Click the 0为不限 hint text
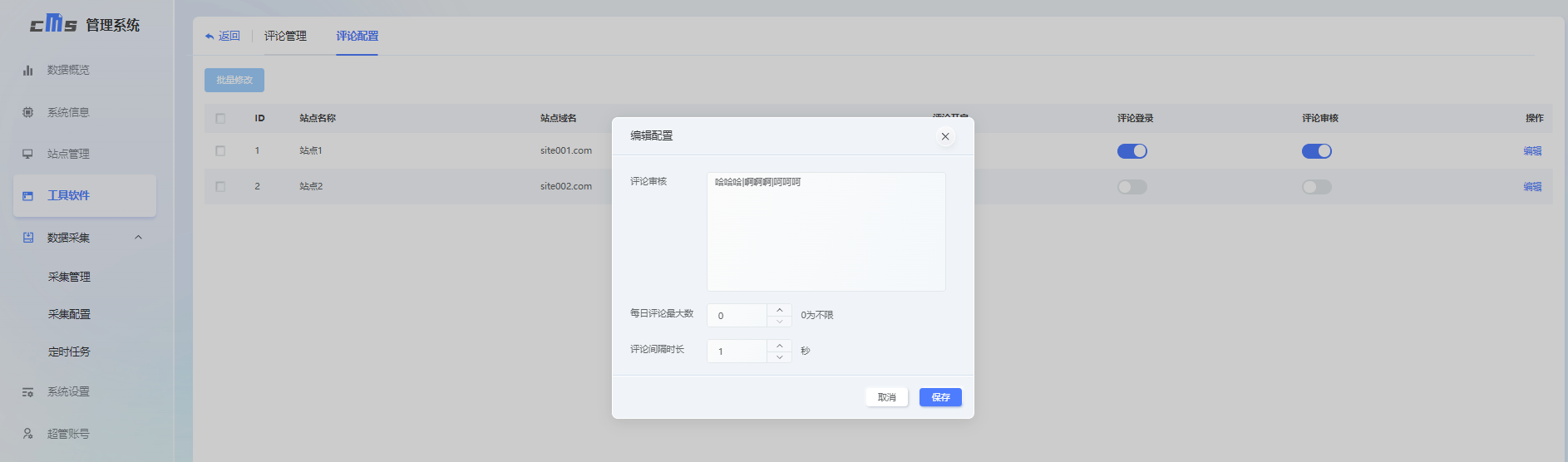 click(x=816, y=315)
